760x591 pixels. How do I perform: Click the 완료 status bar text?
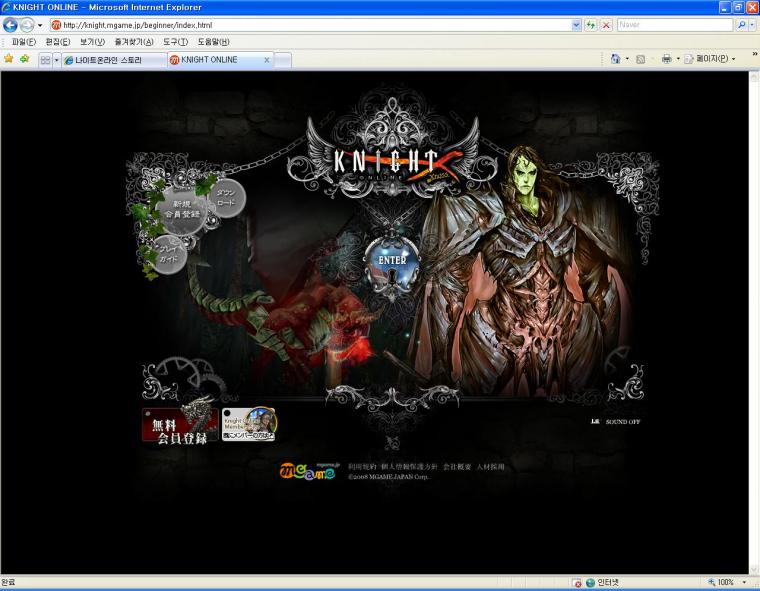7,582
